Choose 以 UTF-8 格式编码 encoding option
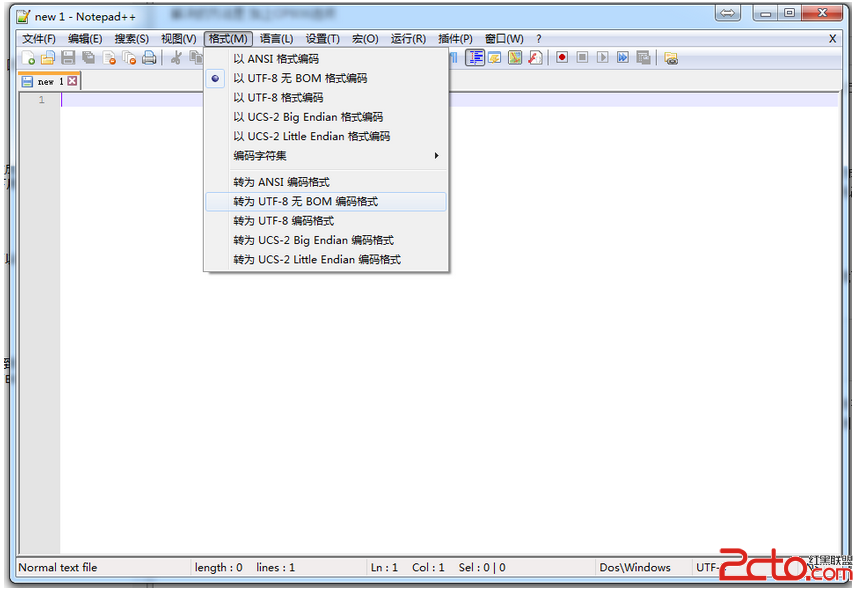Viewport: 856px width, 591px height. (326, 98)
